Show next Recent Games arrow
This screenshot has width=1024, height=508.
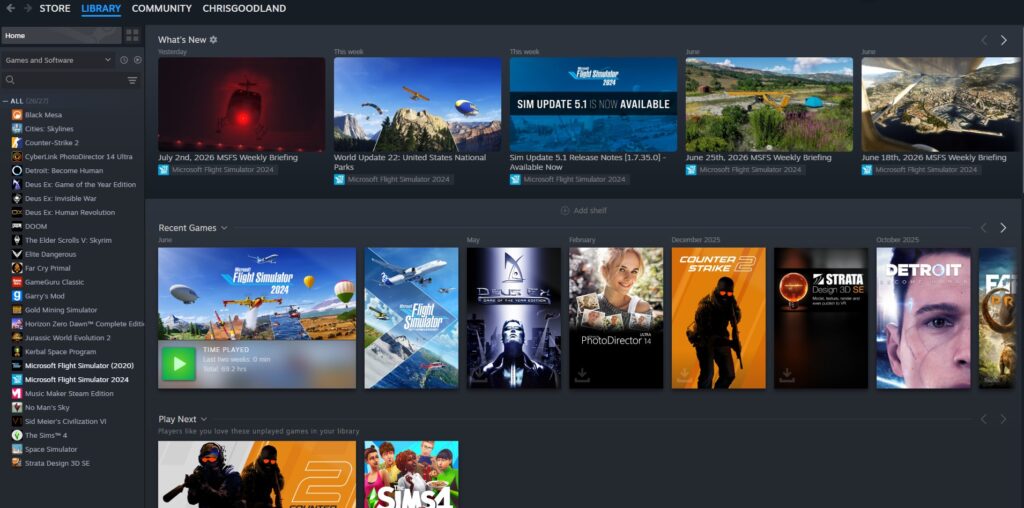click(x=1004, y=228)
